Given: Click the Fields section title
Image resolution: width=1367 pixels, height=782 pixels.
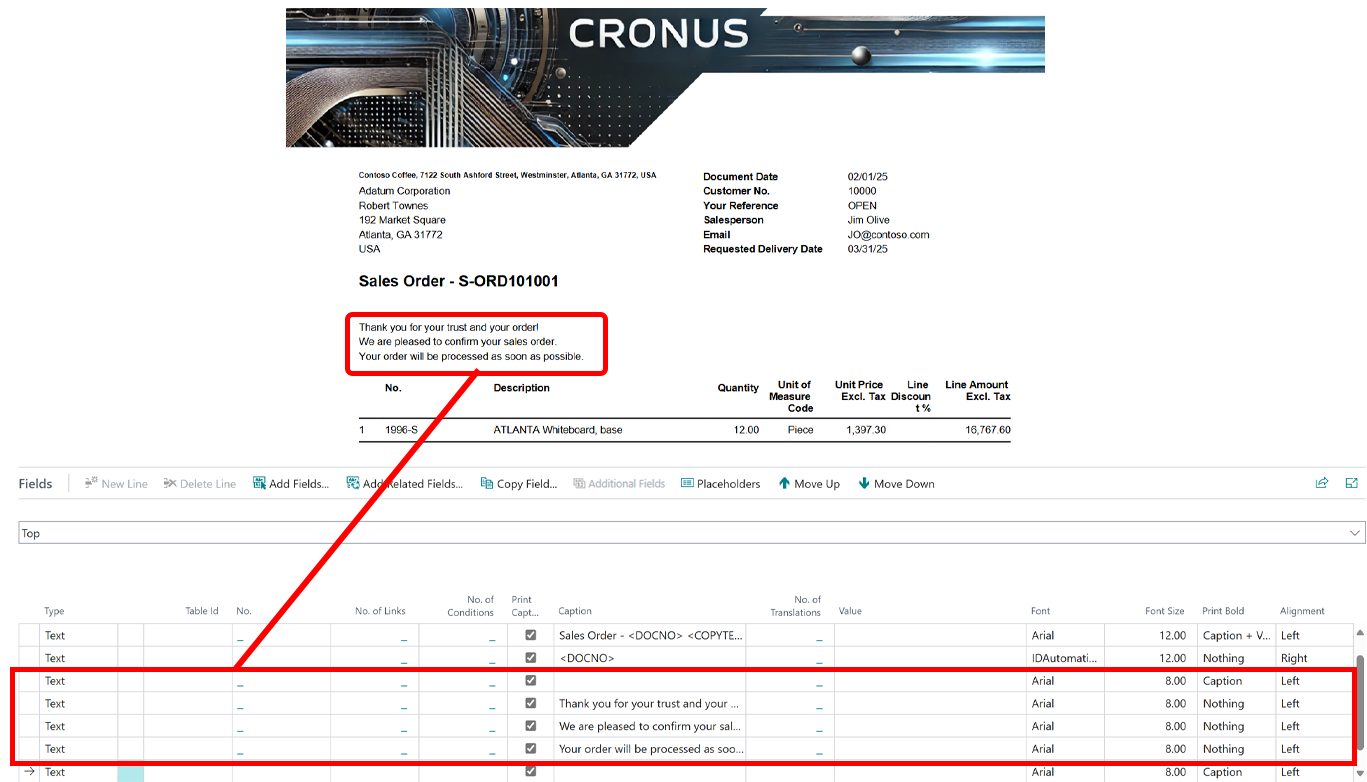Looking at the screenshot, I should (x=35, y=484).
